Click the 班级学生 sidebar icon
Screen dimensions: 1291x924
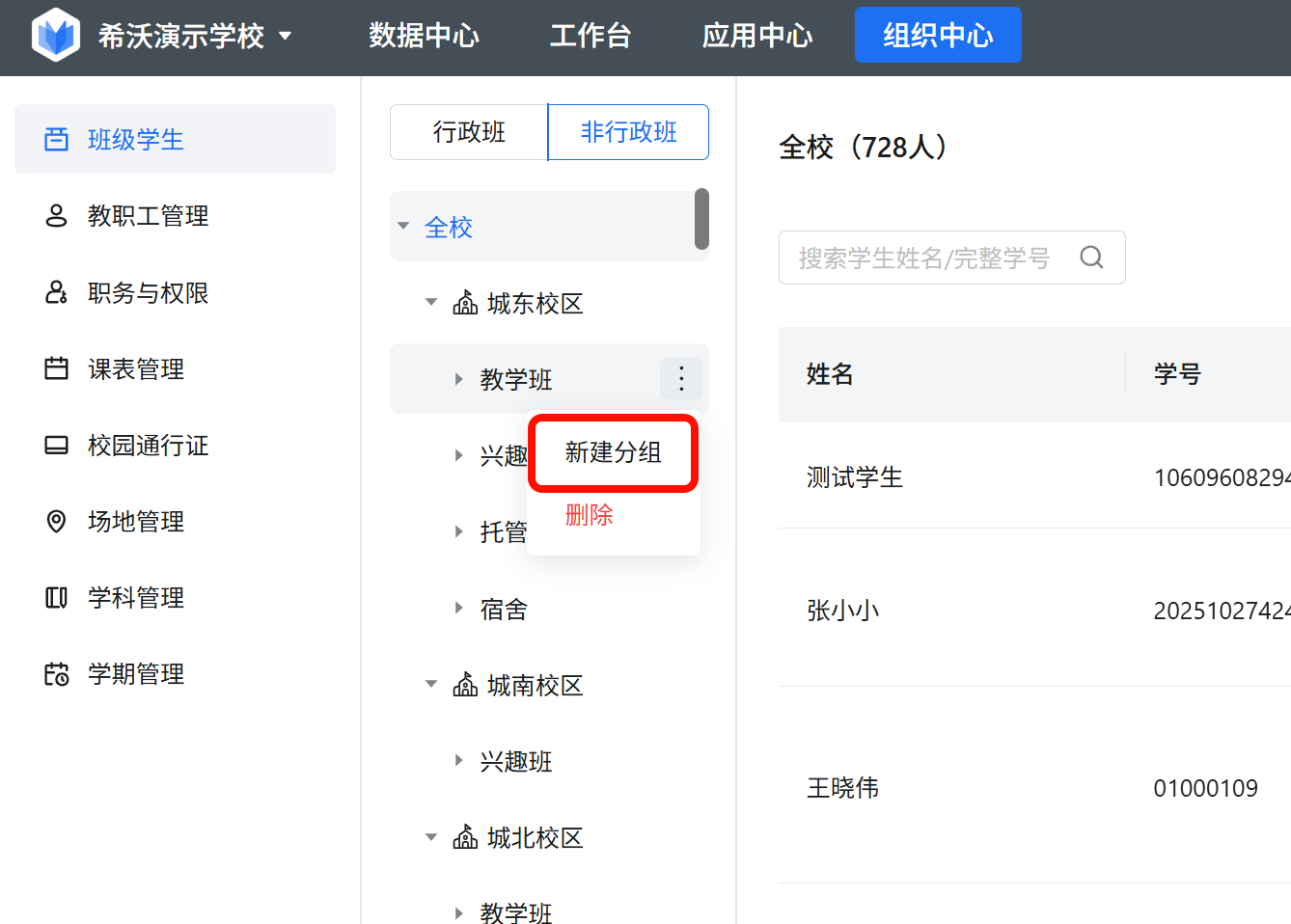coord(57,140)
